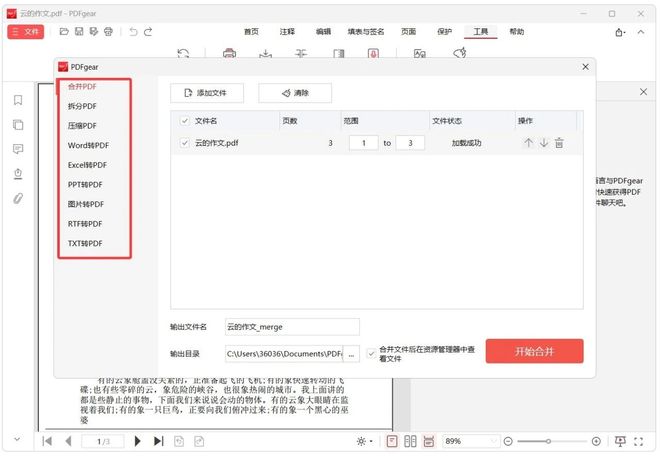The image size is (660, 456).
Task: Open file icon in quick toolbar
Action: pos(64,32)
